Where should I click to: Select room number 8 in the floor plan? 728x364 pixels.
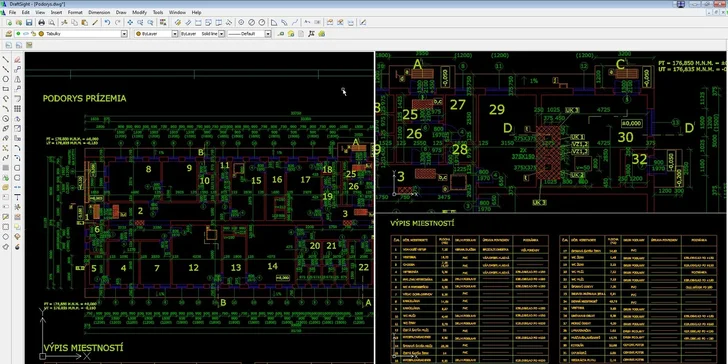tap(149, 169)
